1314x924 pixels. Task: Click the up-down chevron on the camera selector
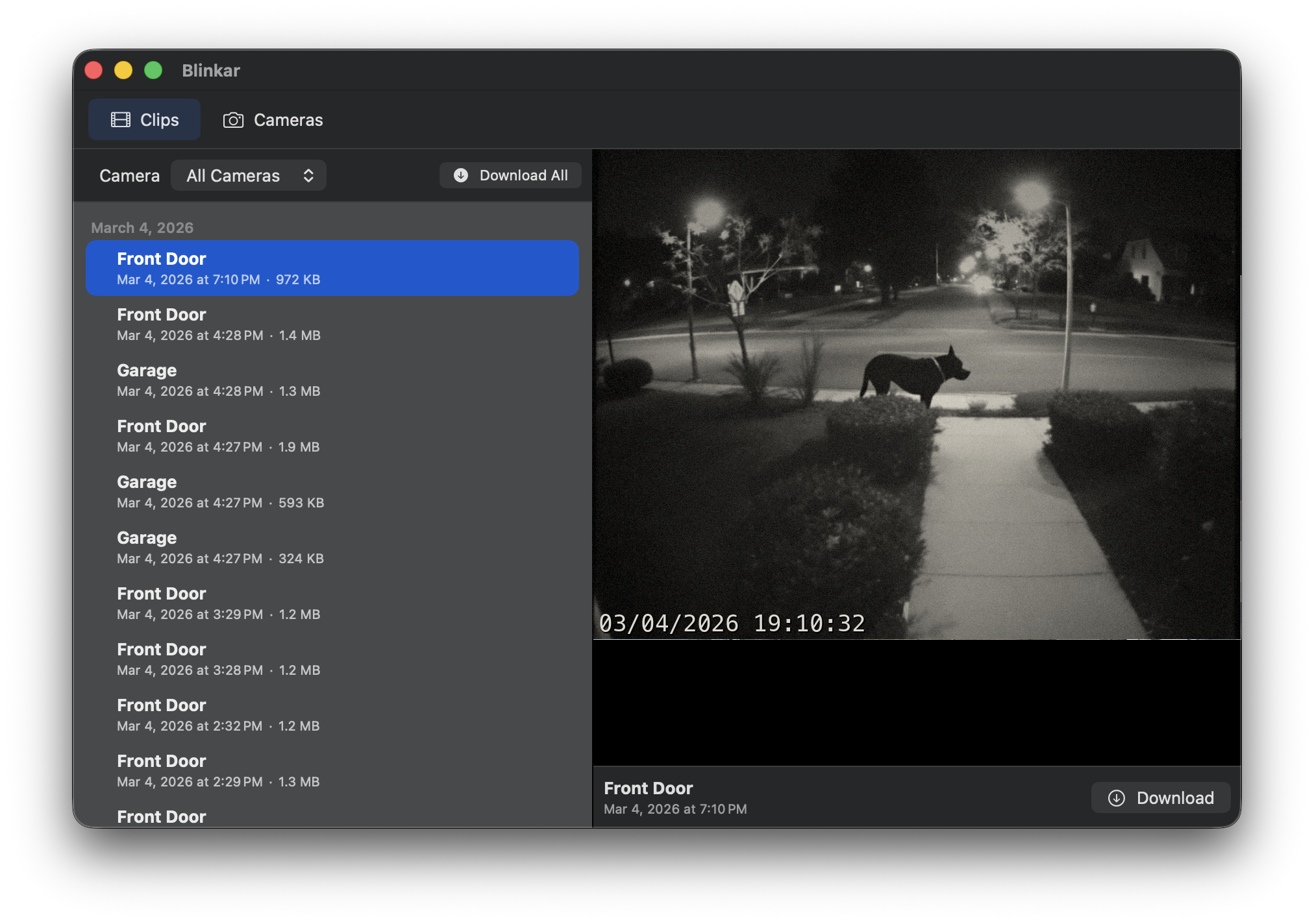[x=310, y=175]
